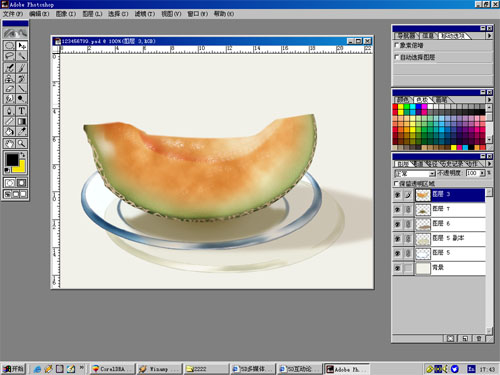
Task: Select the Paintbrush tool
Action: (22, 68)
